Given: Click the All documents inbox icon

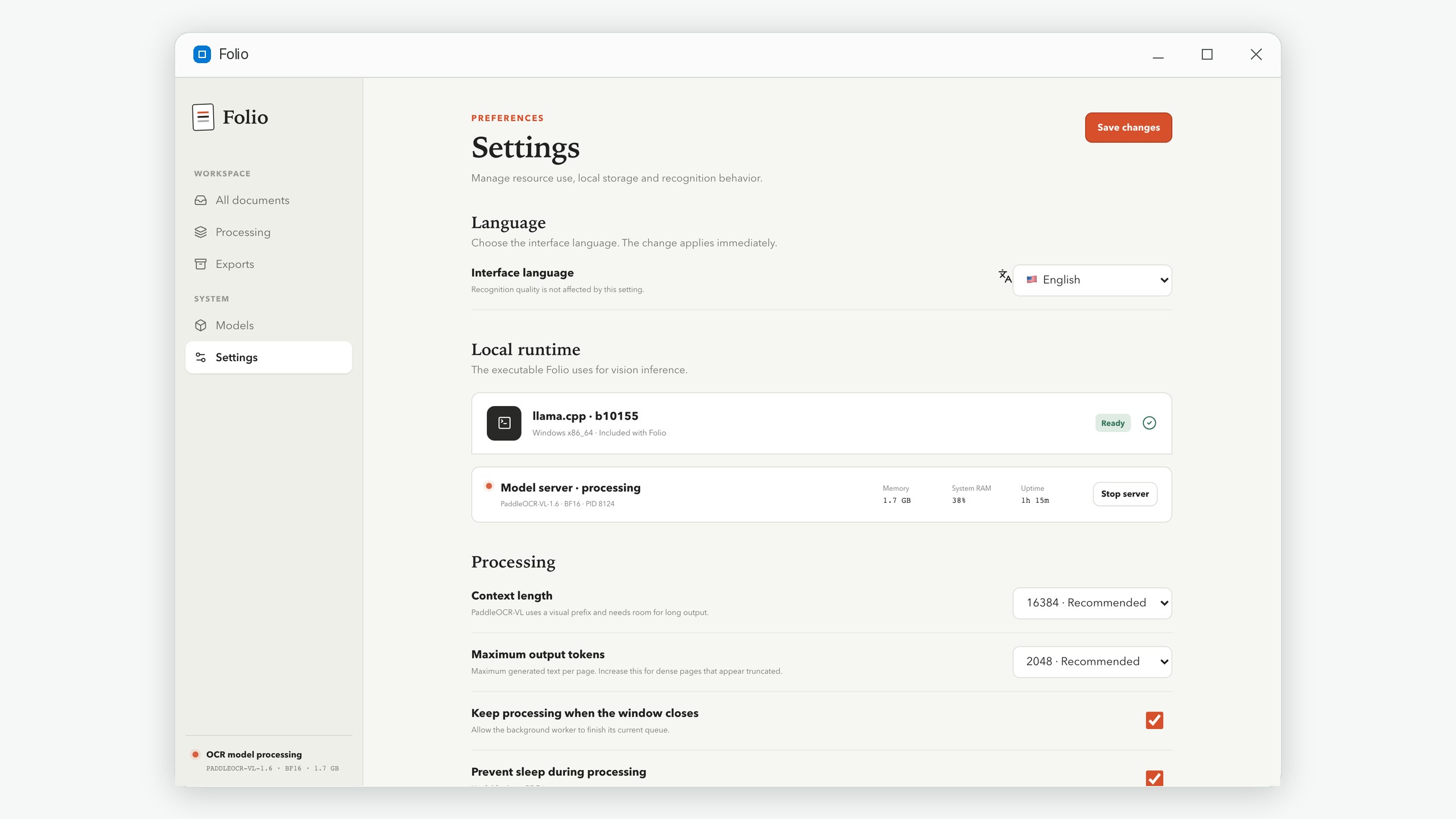Looking at the screenshot, I should tap(200, 200).
